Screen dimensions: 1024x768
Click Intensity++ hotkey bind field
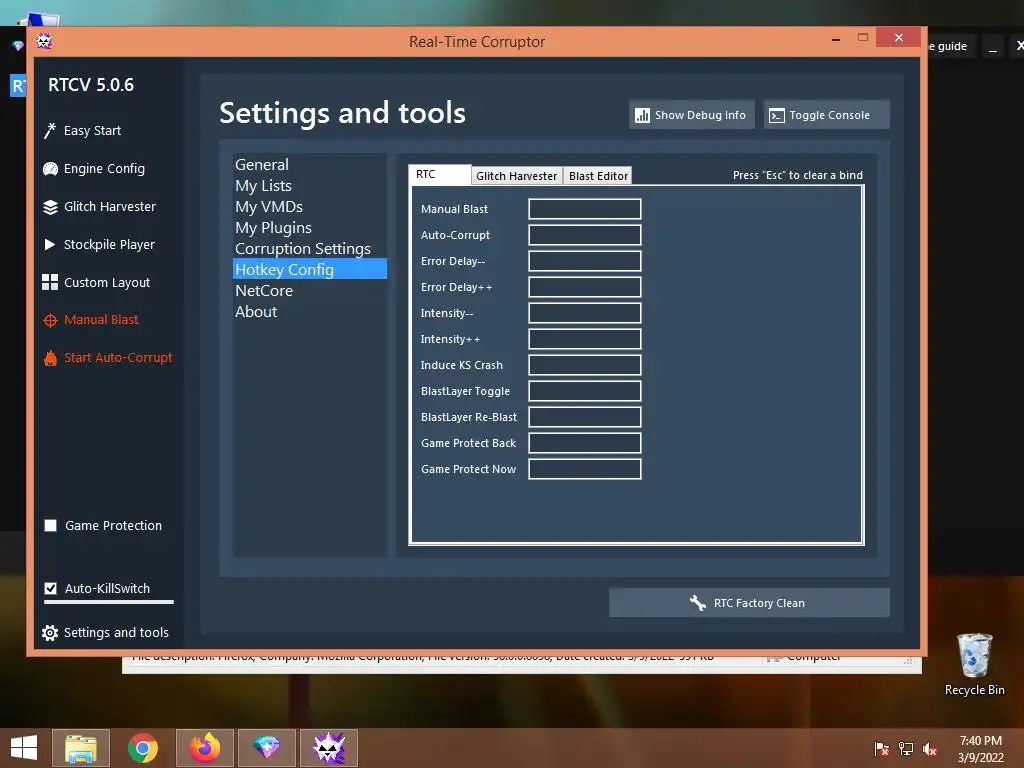(x=584, y=339)
